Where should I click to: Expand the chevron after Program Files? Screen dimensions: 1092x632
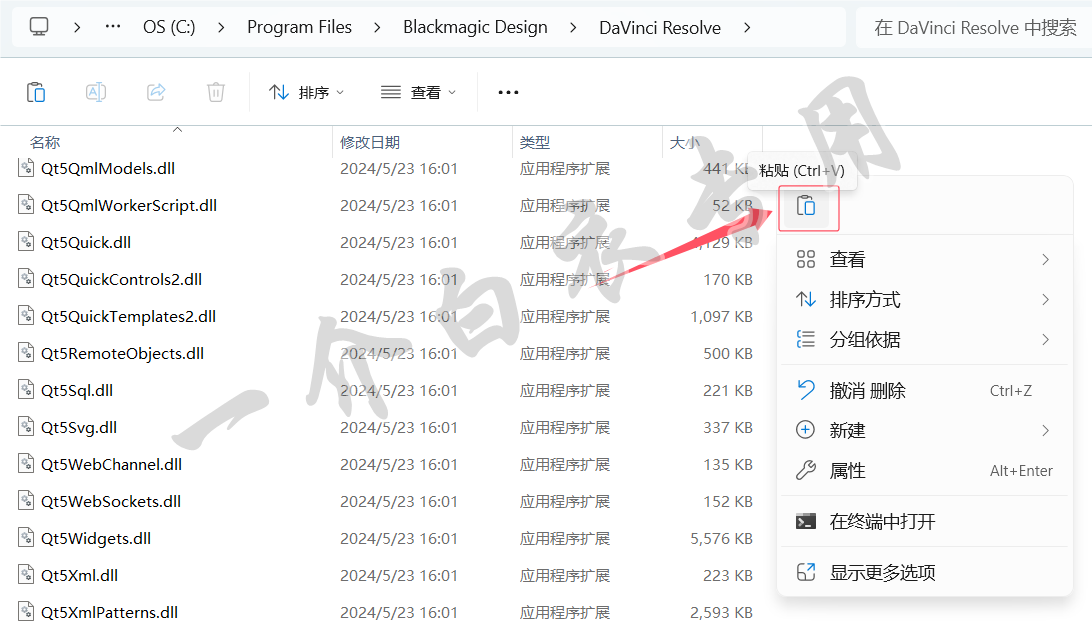tap(377, 28)
